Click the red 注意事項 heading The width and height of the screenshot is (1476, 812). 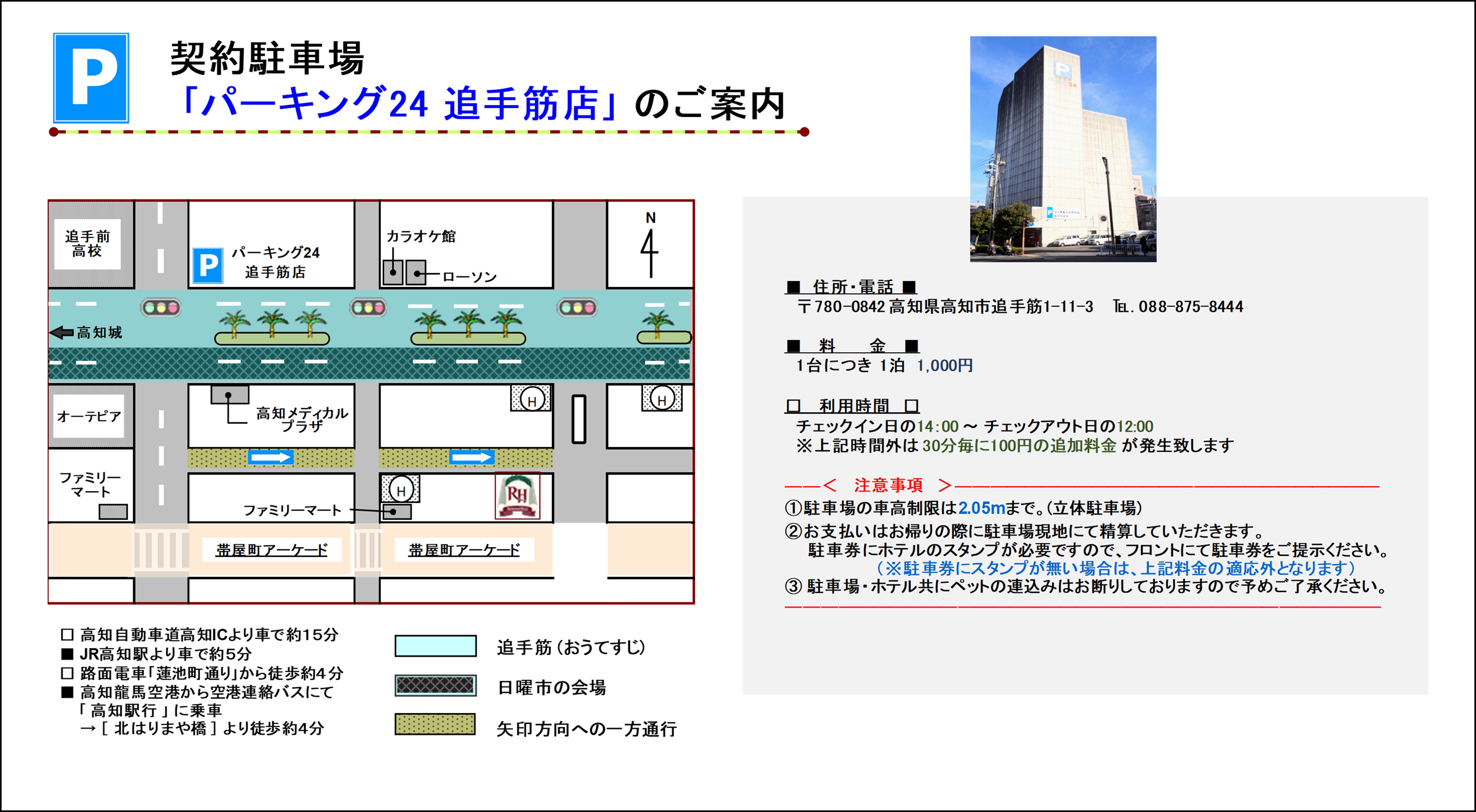coord(888,486)
